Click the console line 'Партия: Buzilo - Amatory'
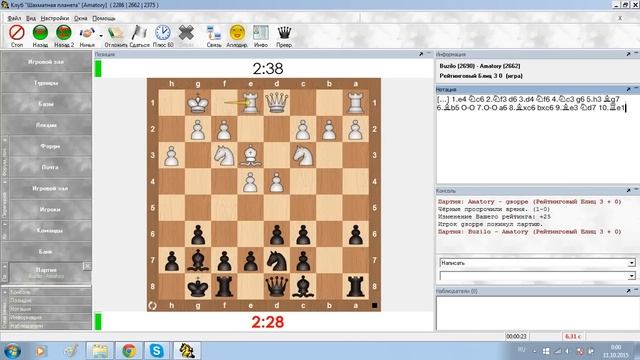Screen dimensions: 640x360 click(x=529, y=231)
